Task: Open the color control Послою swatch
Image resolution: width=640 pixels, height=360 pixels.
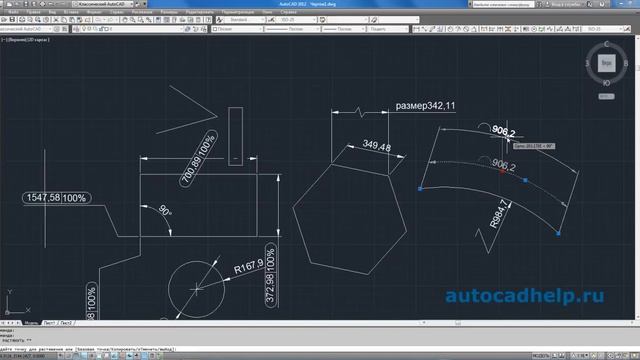Action: point(215,29)
